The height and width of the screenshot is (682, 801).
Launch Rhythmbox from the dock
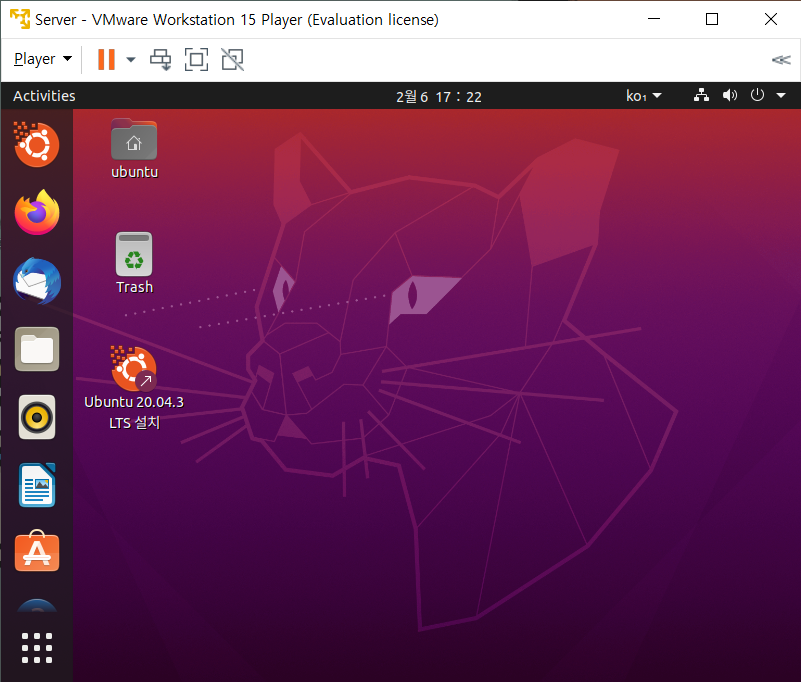[37, 417]
